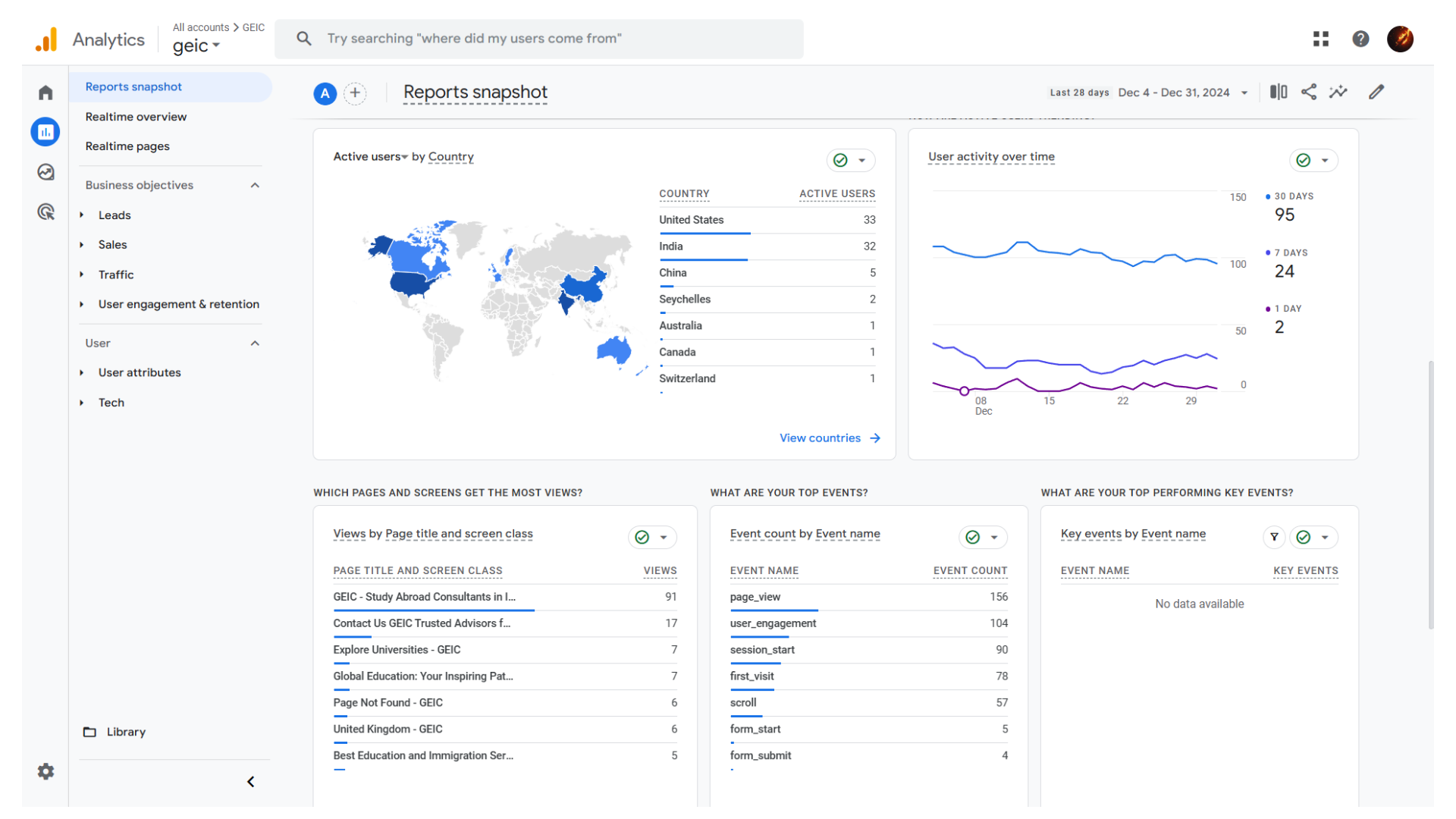Click the page_view event row
This screenshot has height=819, width=1456.
click(868, 597)
